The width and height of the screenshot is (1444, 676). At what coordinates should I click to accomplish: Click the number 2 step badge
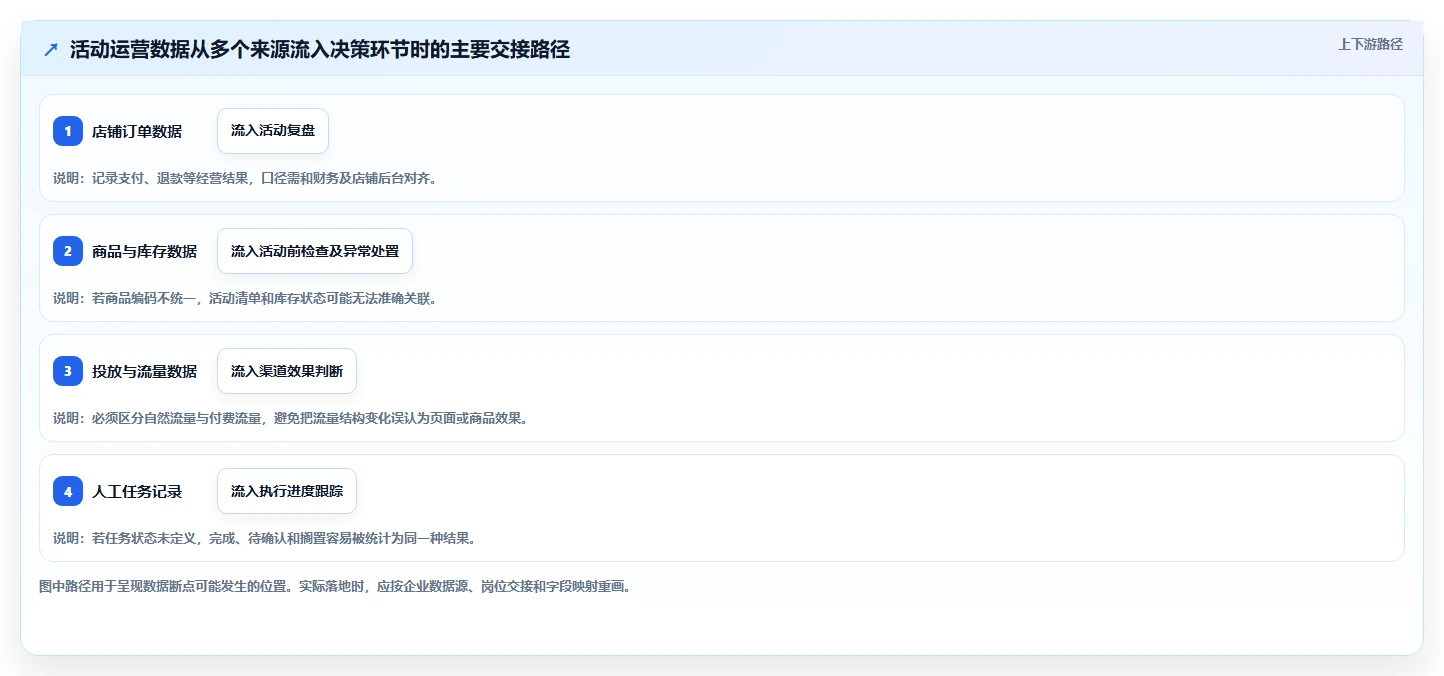pyautogui.click(x=68, y=251)
